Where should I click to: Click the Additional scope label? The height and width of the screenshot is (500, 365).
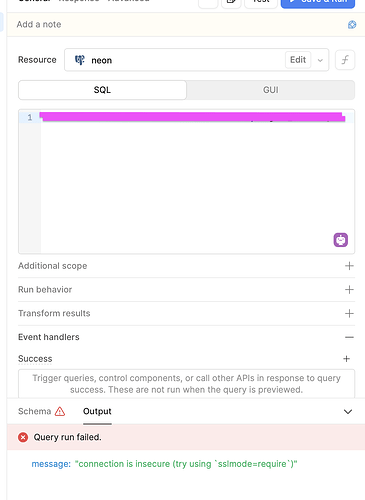click(52, 266)
